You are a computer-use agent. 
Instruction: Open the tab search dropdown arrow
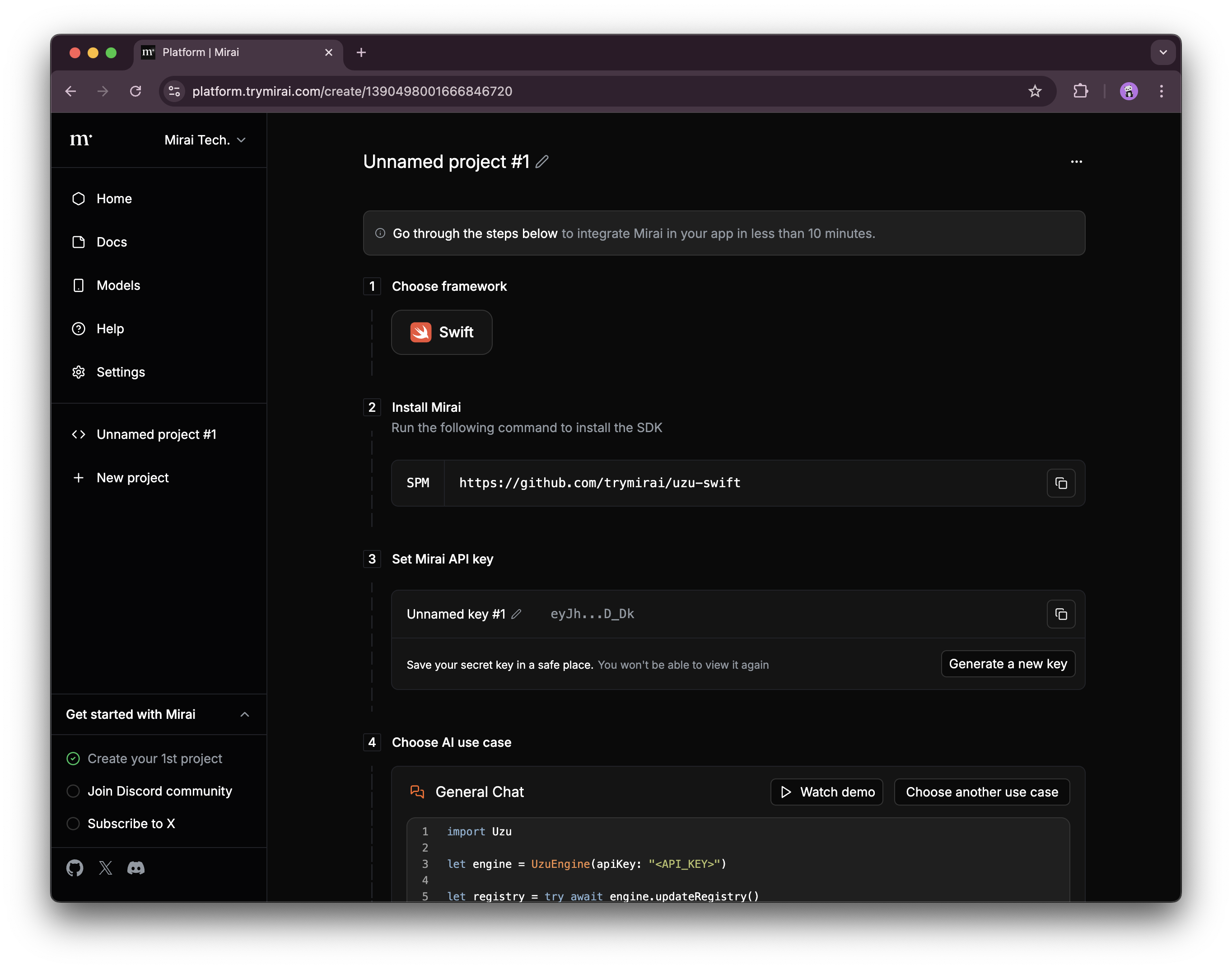pos(1163,53)
